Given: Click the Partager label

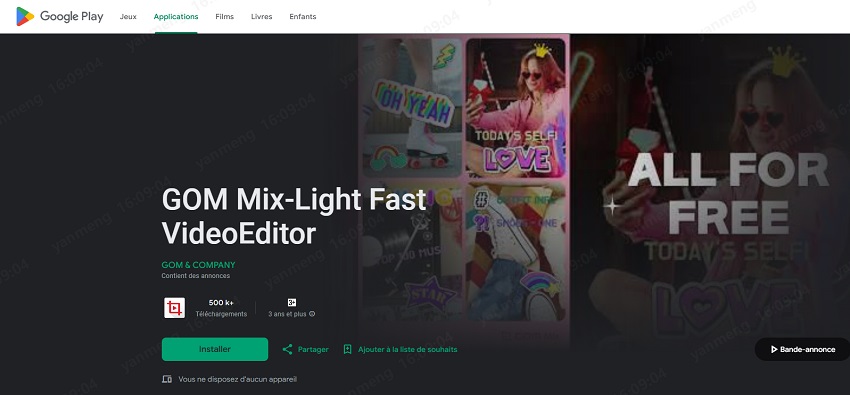Looking at the screenshot, I should click(x=313, y=349).
